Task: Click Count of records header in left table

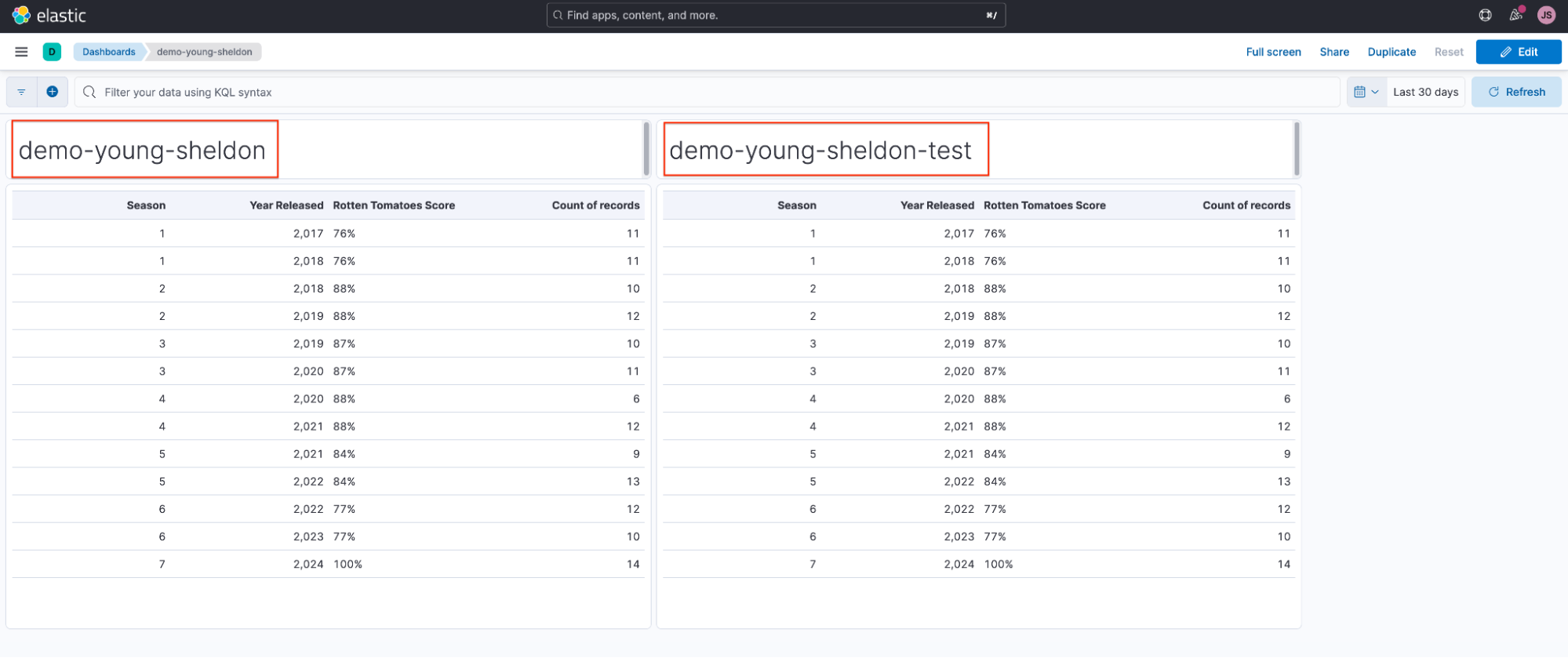Action: click(595, 205)
